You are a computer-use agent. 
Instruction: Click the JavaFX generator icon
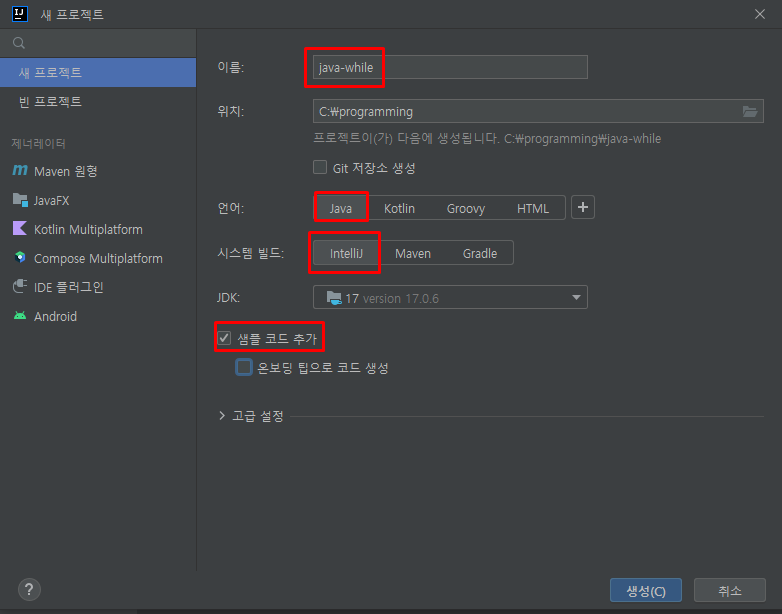[20, 200]
